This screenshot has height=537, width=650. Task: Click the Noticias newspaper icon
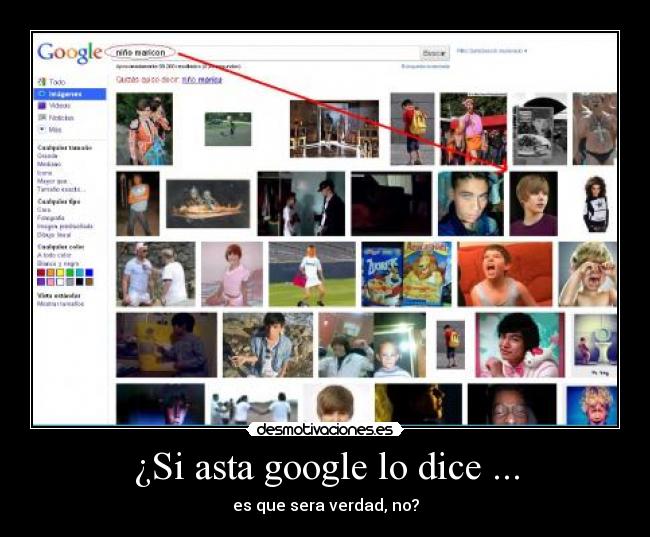coord(41,117)
